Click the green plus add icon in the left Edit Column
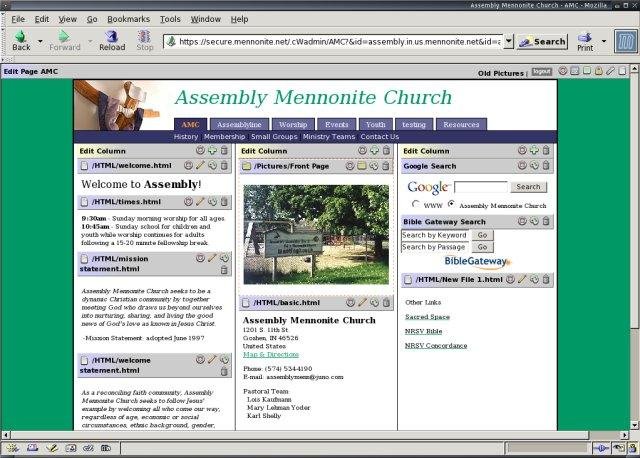 click(212, 150)
